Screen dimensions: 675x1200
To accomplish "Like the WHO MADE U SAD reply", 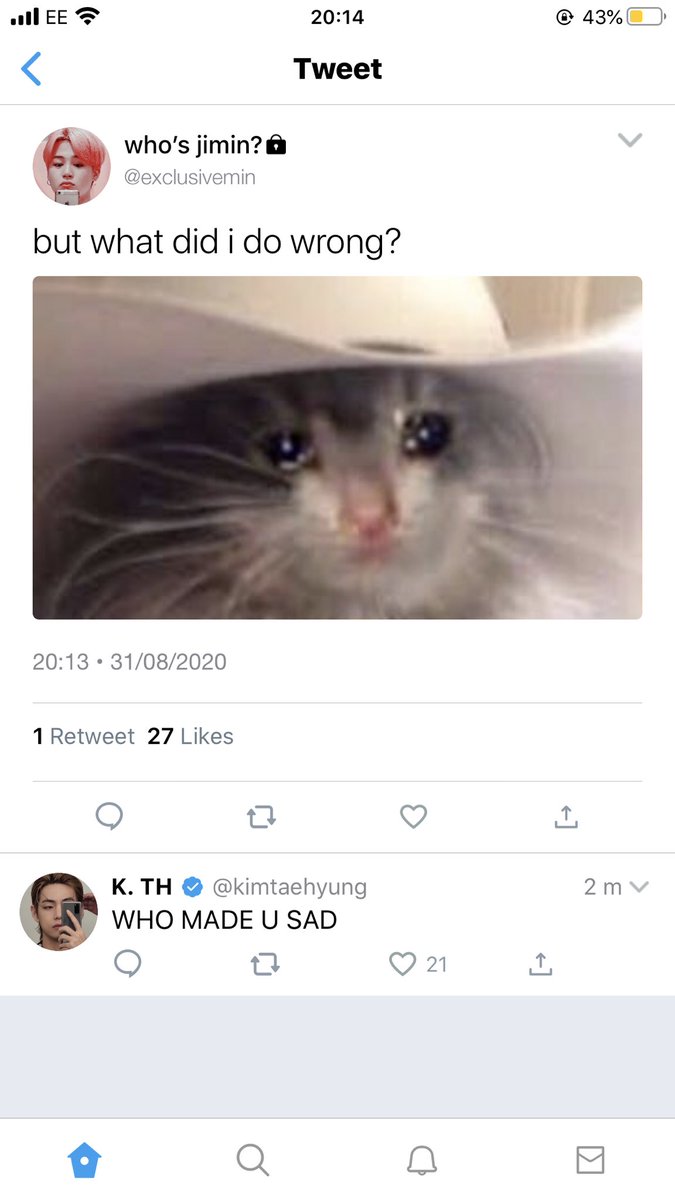I will [402, 964].
